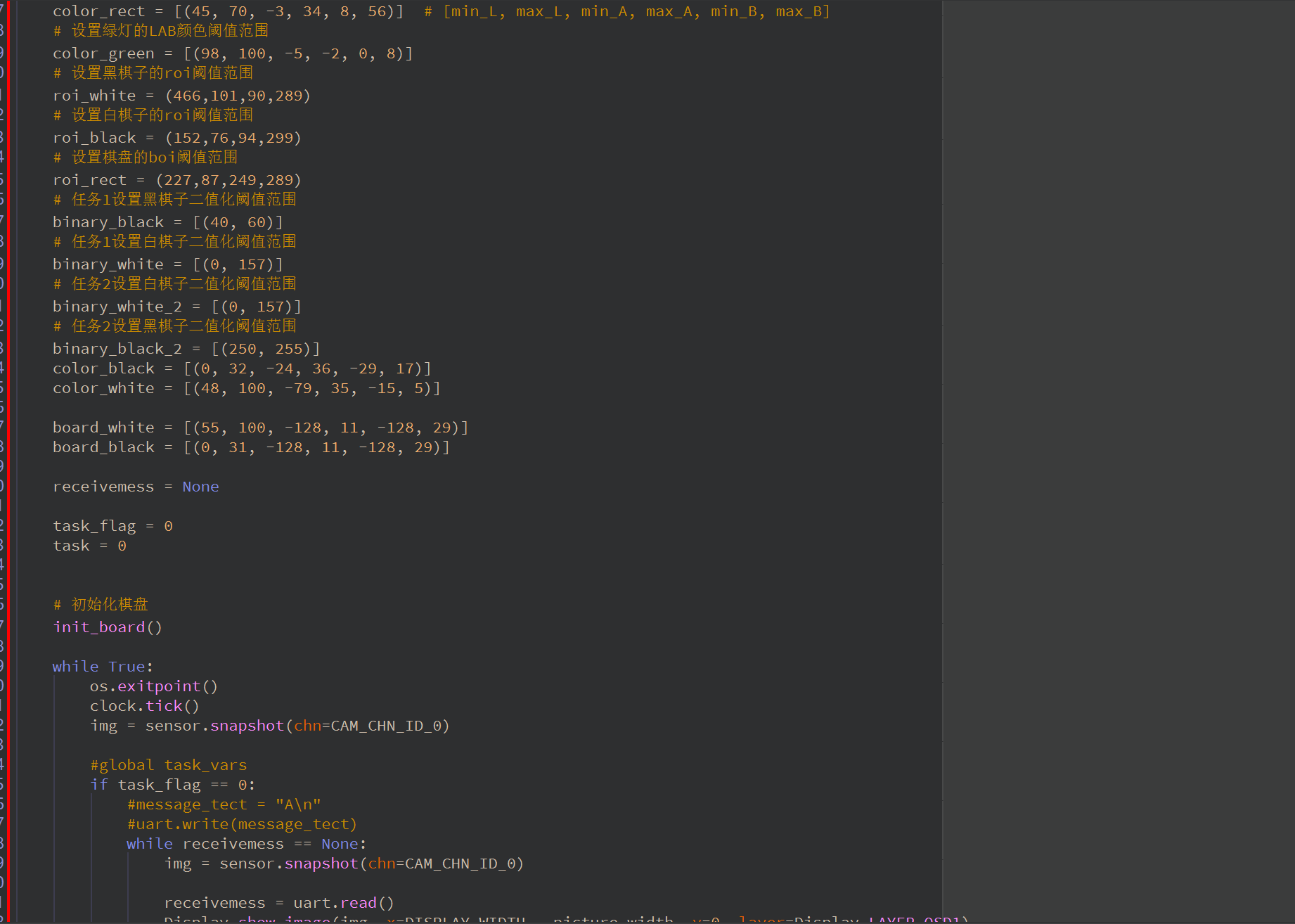
Task: Place cursor on color_black definition
Action: (241, 369)
